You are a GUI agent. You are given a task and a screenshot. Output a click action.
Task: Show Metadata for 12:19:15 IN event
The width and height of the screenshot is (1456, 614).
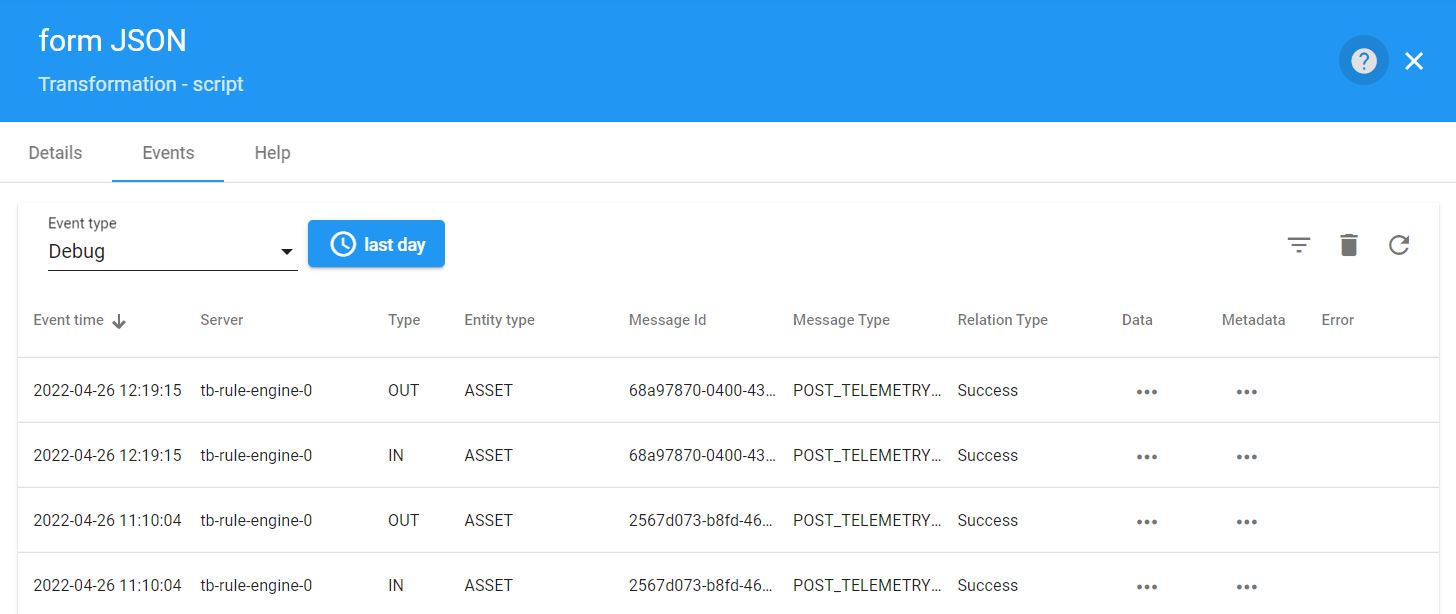[x=1246, y=456]
